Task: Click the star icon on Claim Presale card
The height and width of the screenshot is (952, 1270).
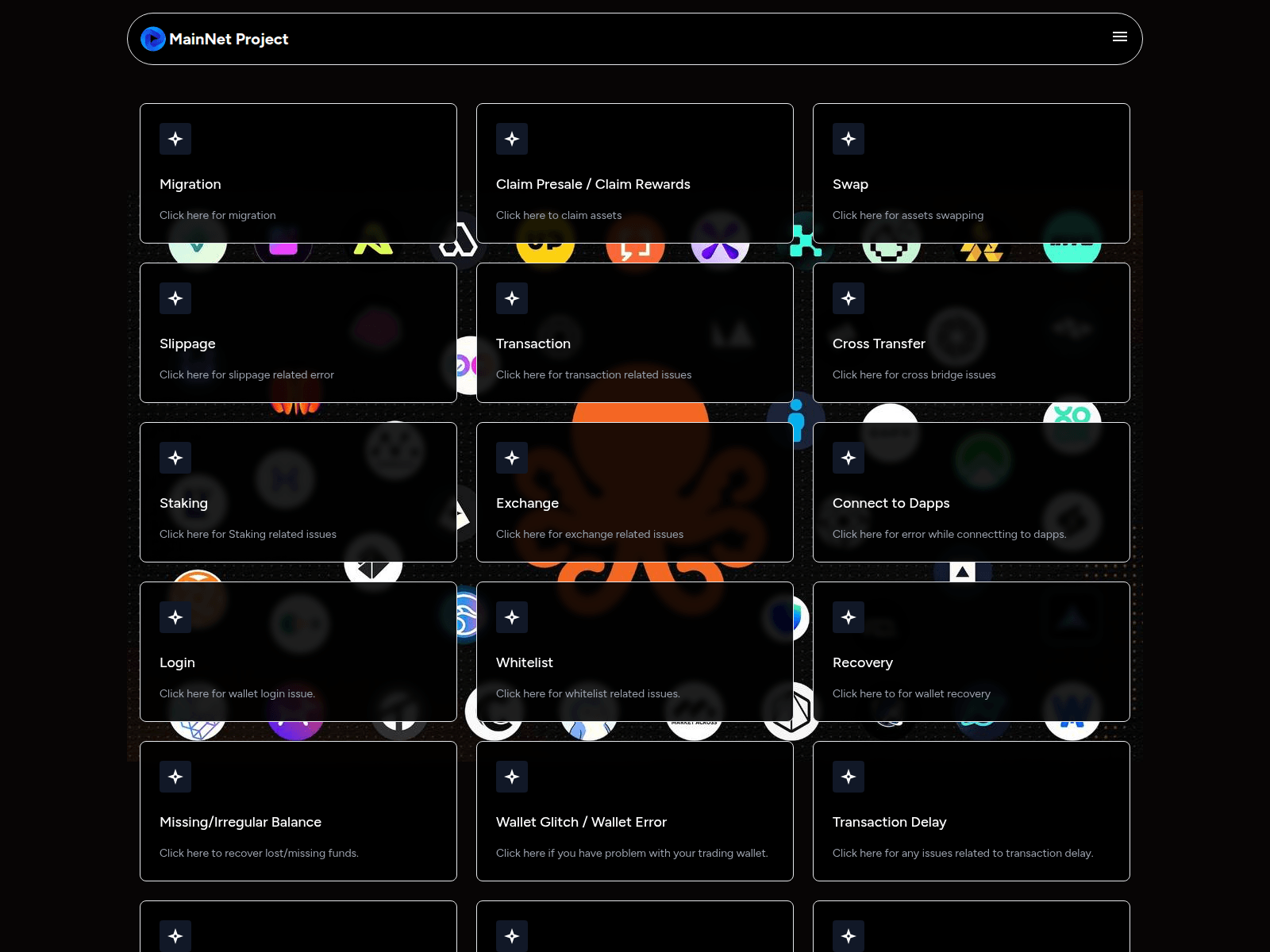Action: tap(512, 139)
